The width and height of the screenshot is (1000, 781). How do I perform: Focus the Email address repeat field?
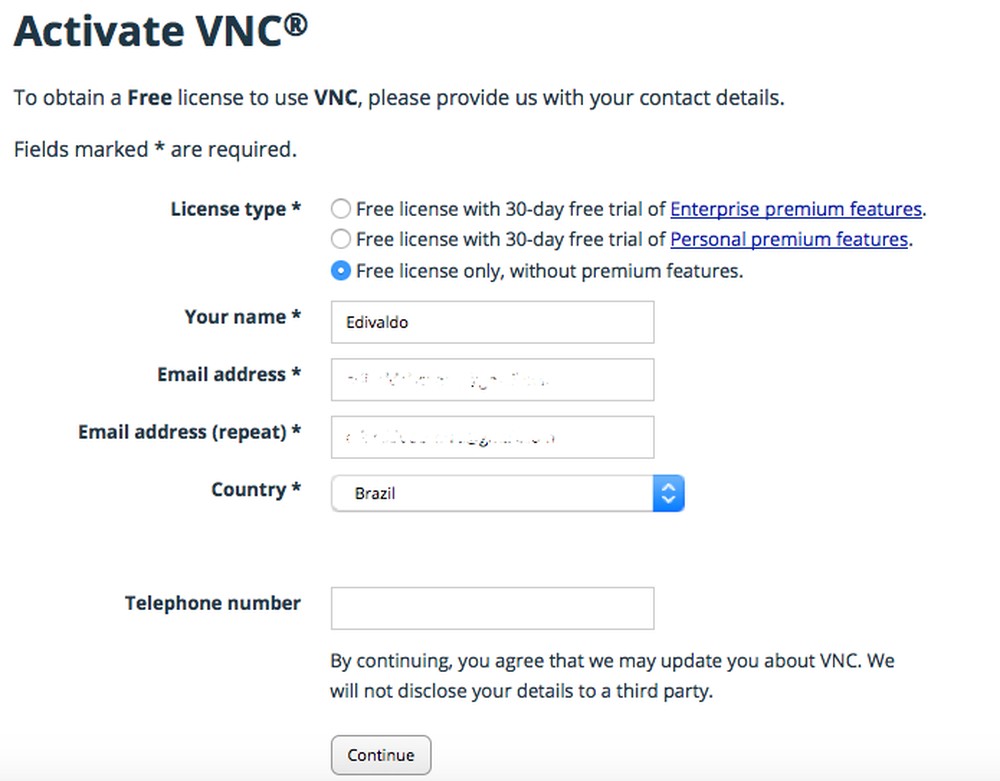[492, 436]
